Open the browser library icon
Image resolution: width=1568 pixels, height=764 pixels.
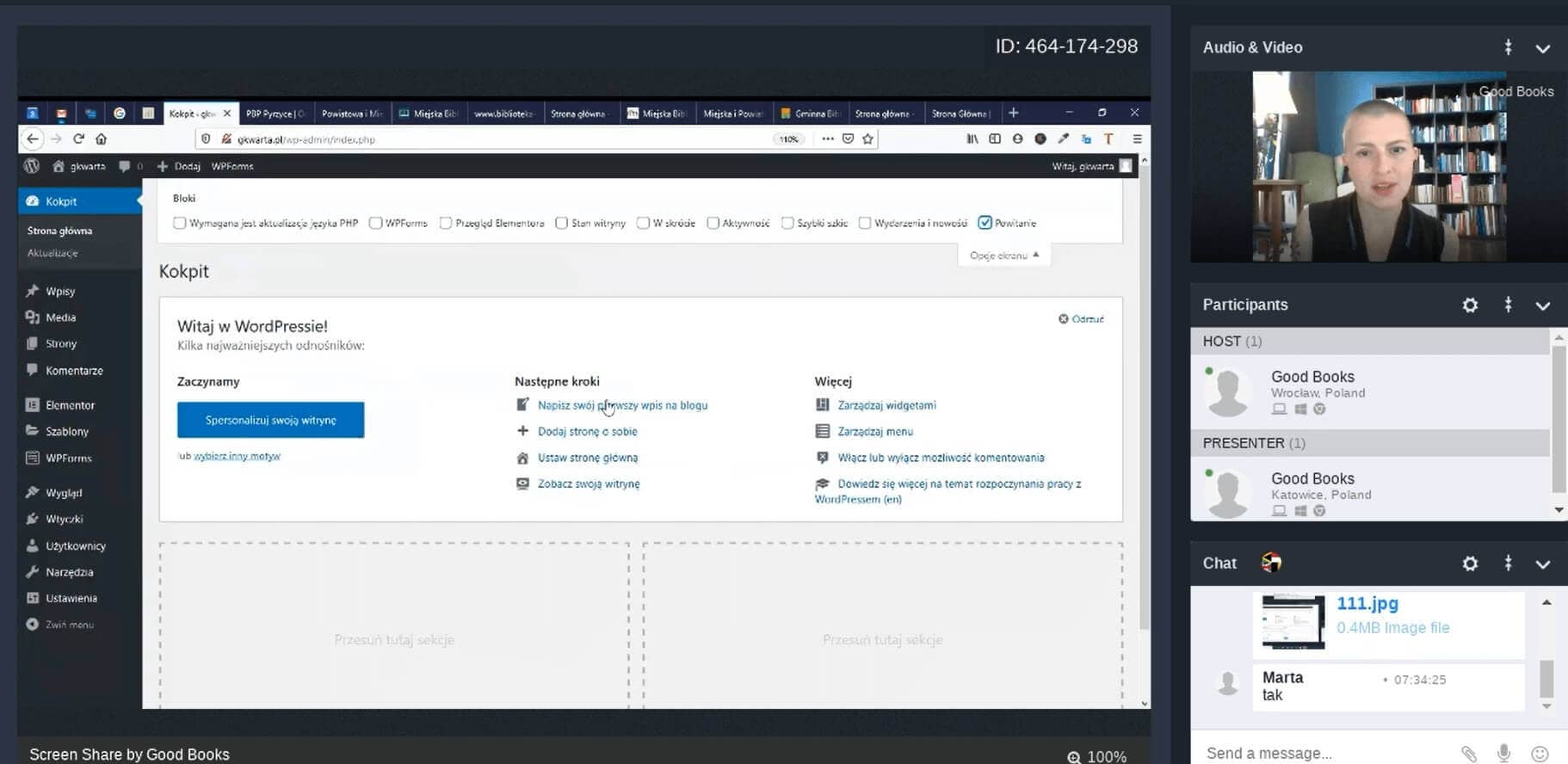click(972, 139)
